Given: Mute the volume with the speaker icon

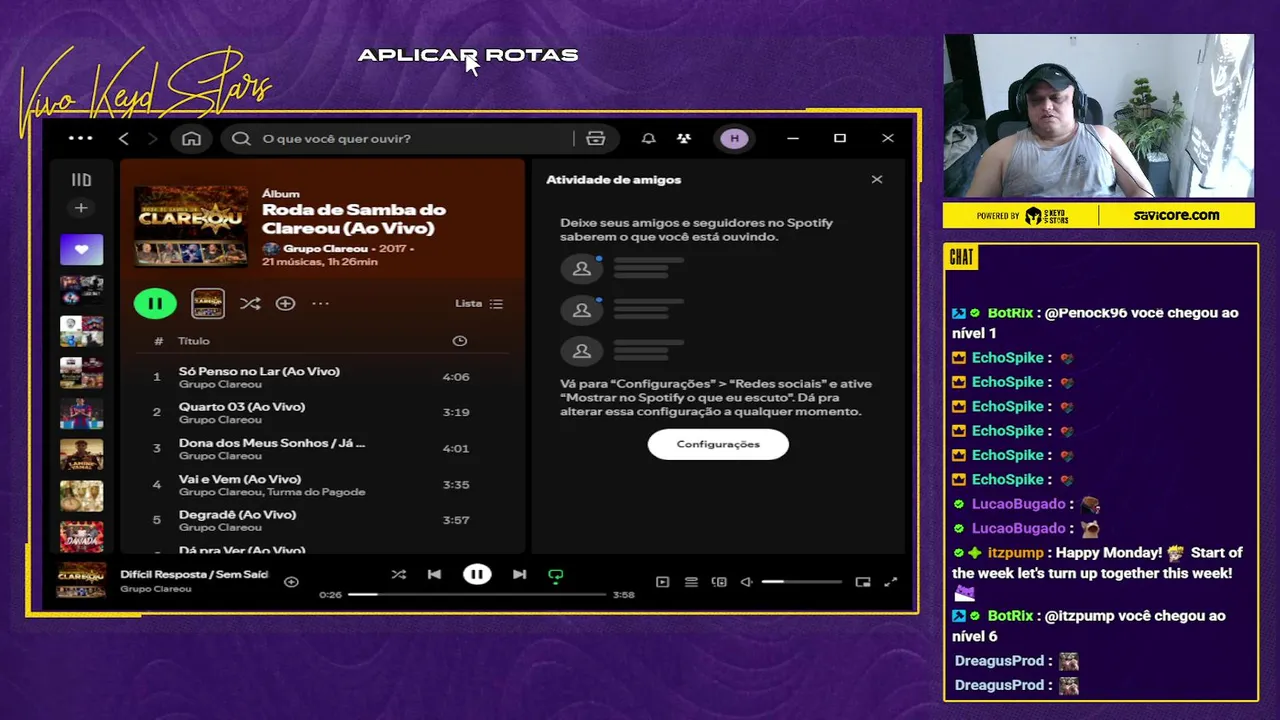Looking at the screenshot, I should (x=746, y=582).
